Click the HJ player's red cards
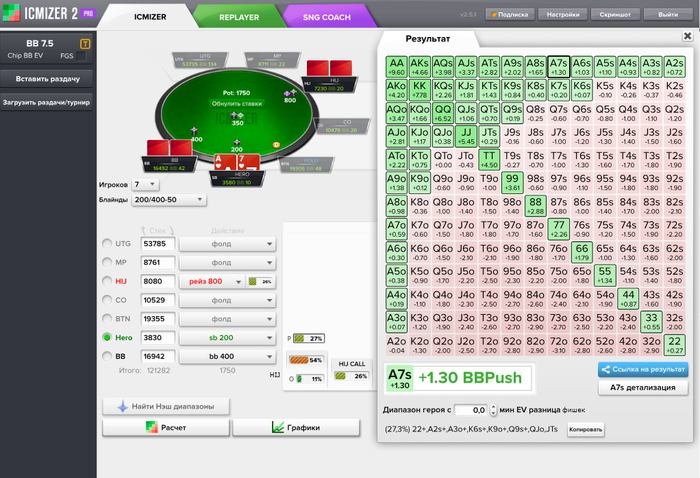The image size is (700, 478). pyautogui.click(x=329, y=68)
